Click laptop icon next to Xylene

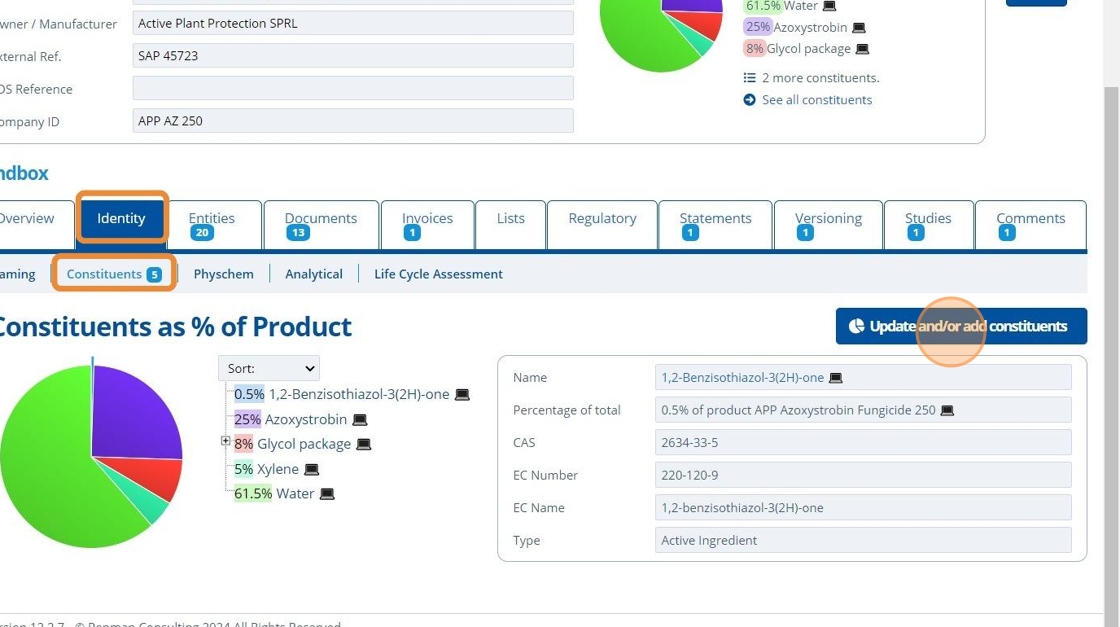click(x=311, y=469)
